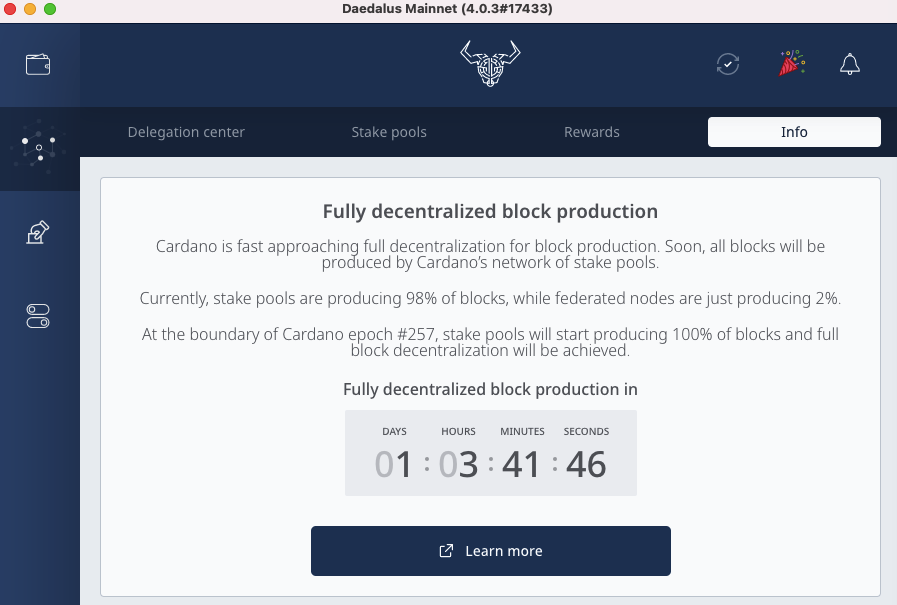Click the DAYS label in the countdown

click(394, 431)
